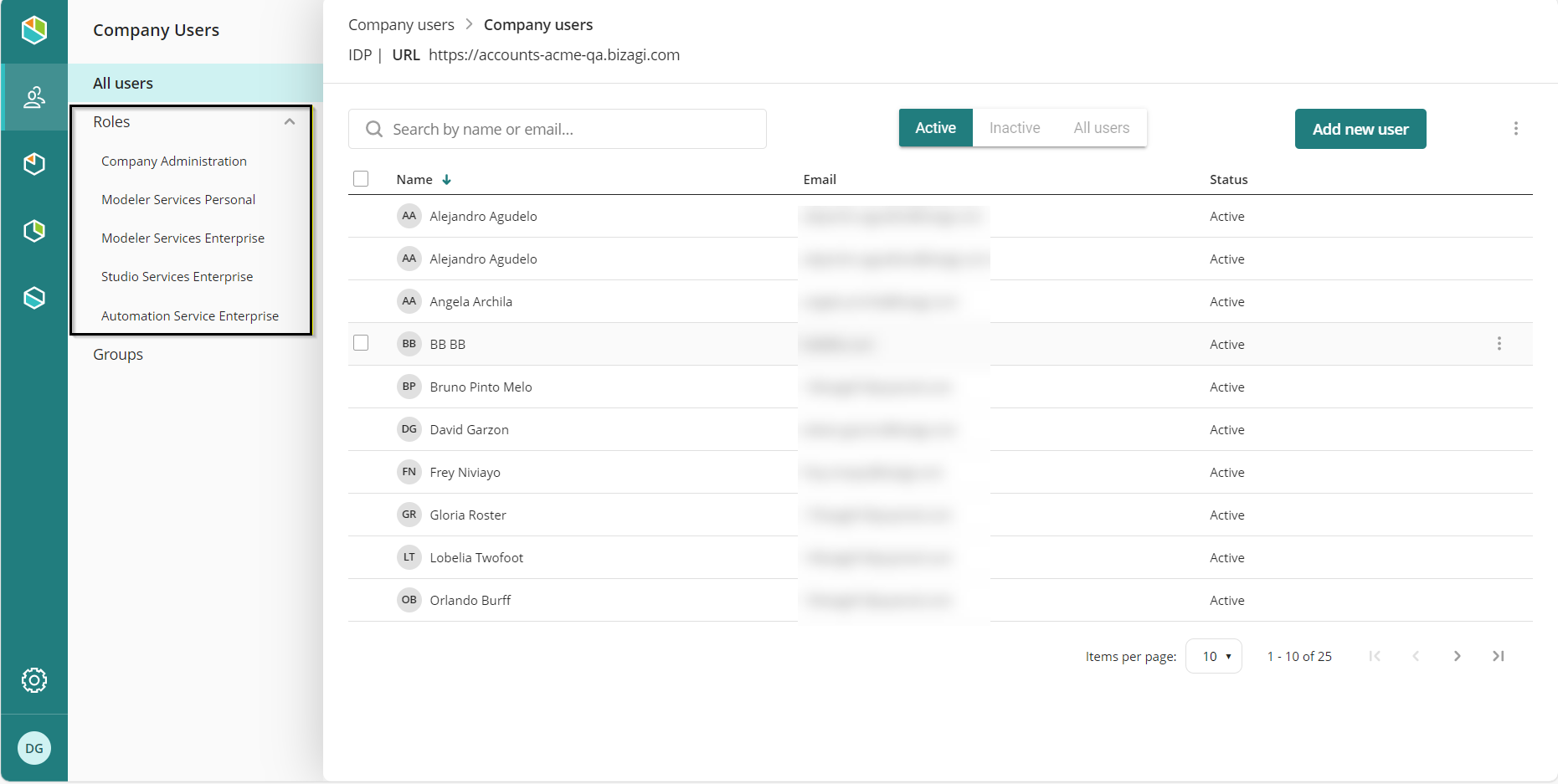The width and height of the screenshot is (1558, 784).
Task: Click the first Alejandro Agudelo AA avatar
Action: click(x=409, y=216)
